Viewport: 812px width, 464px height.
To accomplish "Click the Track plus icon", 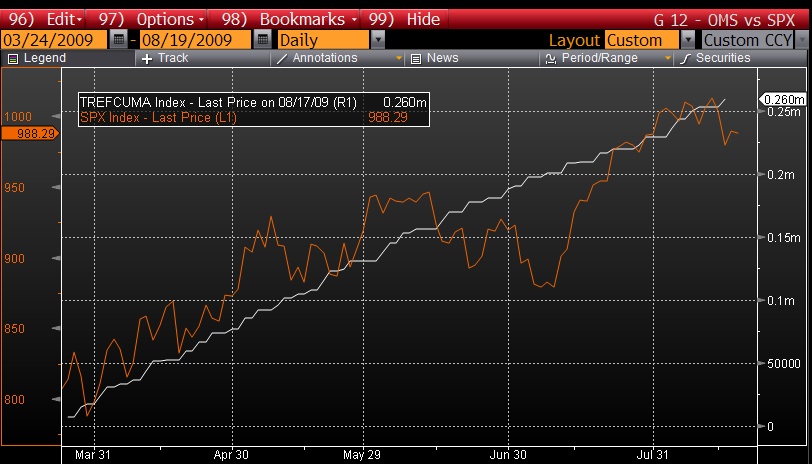I will pos(147,59).
